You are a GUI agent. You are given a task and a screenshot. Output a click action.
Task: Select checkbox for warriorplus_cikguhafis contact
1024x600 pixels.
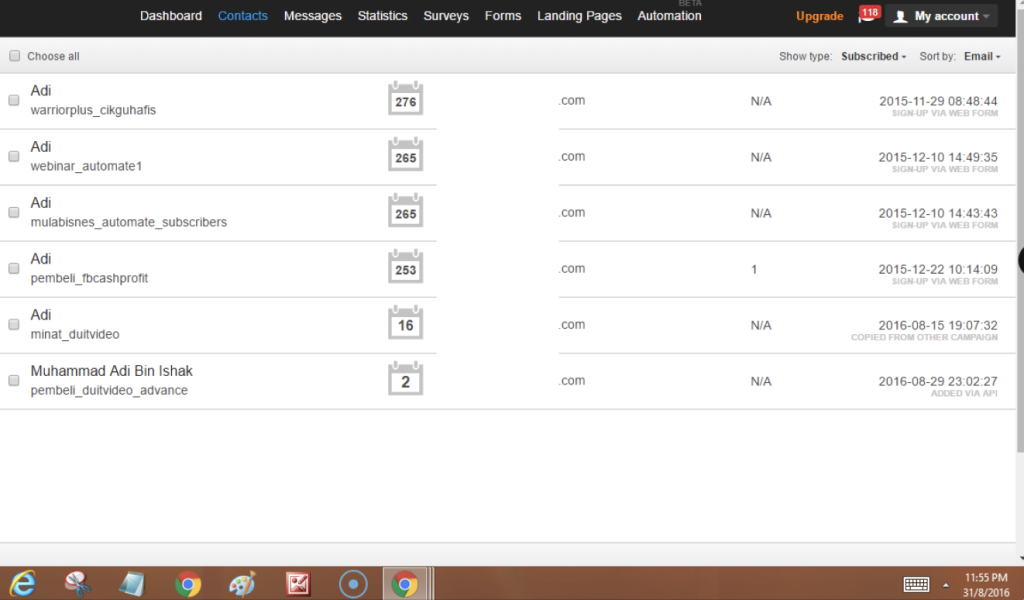click(x=14, y=100)
